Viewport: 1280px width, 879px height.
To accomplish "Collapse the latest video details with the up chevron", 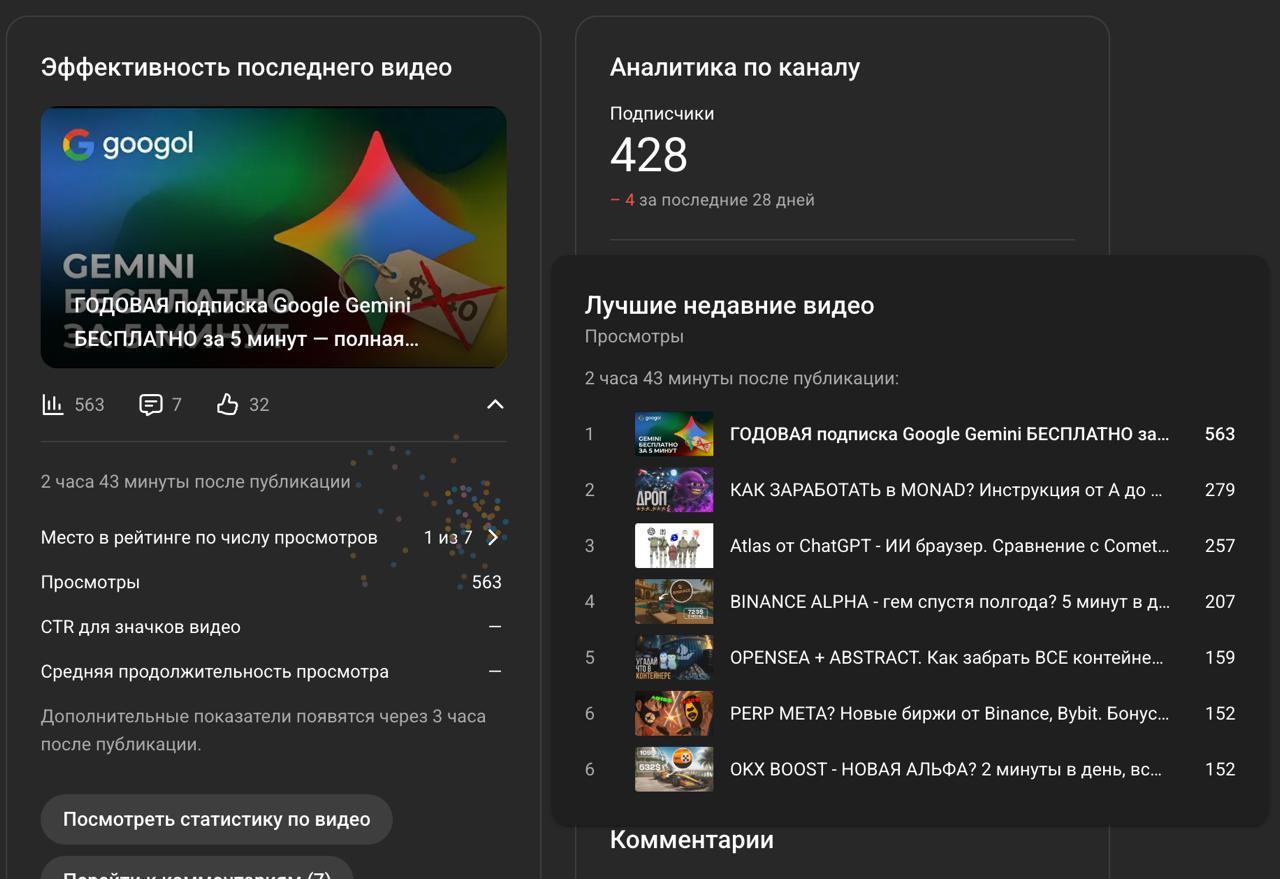I will pyautogui.click(x=495, y=405).
